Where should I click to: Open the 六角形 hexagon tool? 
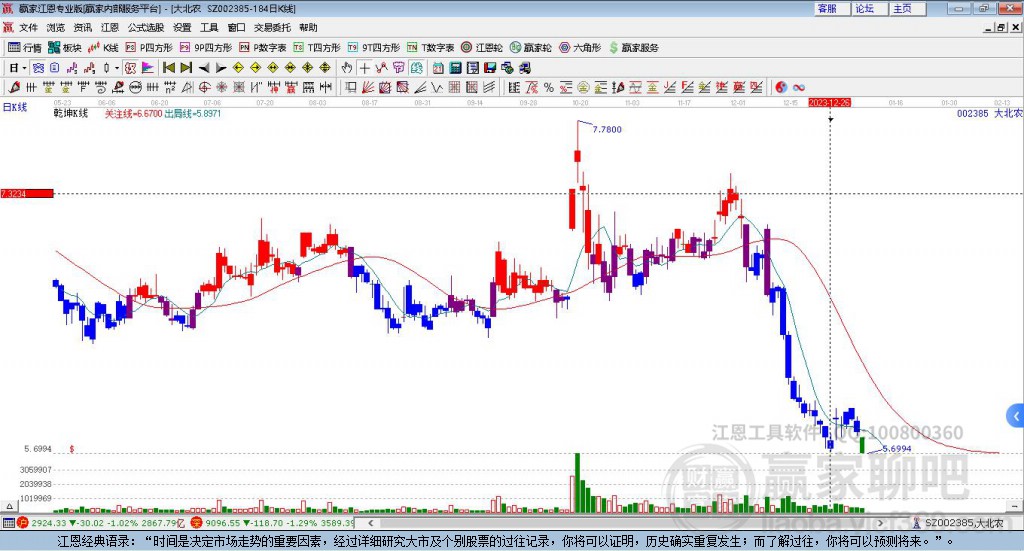[580, 48]
